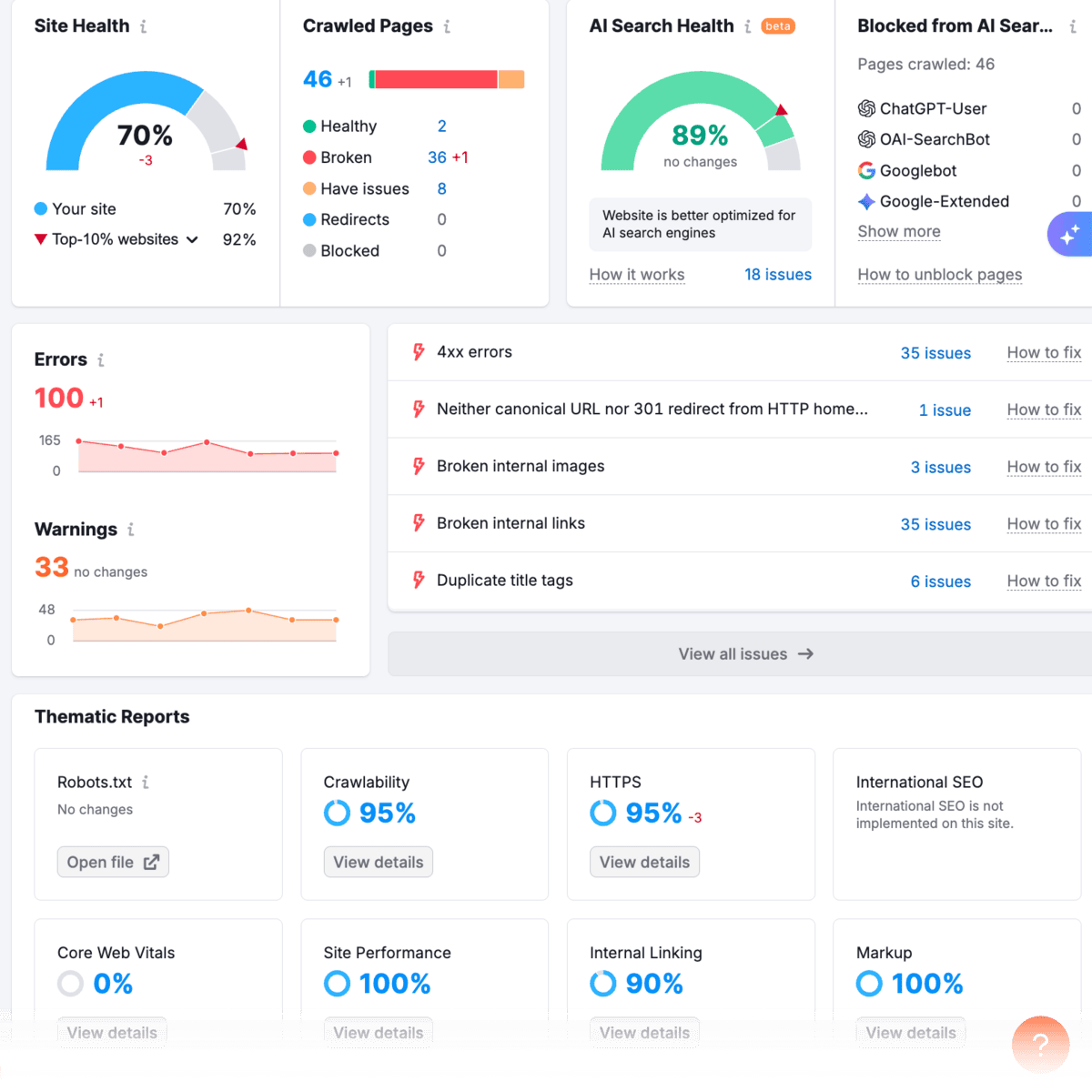The image size is (1092, 1092).
Task: Select the Googlebot icon
Action: 865,170
